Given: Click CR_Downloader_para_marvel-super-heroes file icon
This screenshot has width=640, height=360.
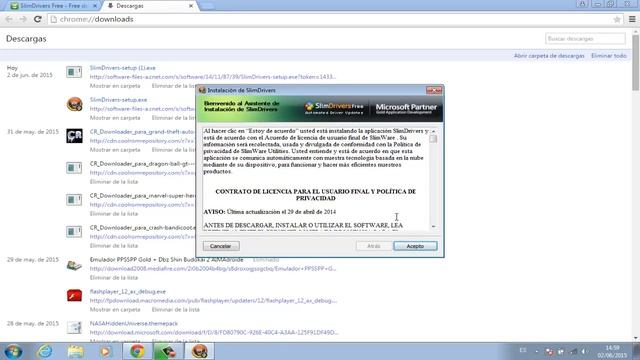Looking at the screenshot, I should point(74,200).
